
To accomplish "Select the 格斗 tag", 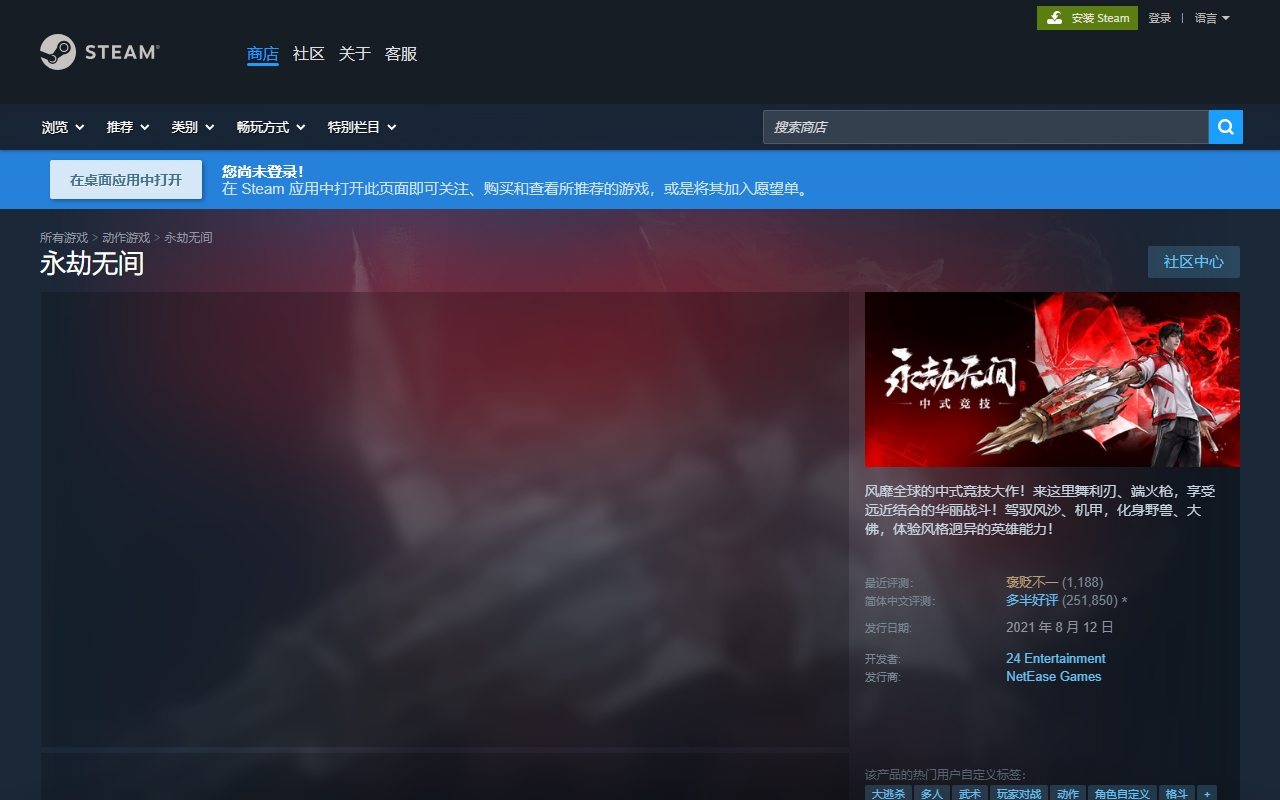I will [x=1176, y=793].
